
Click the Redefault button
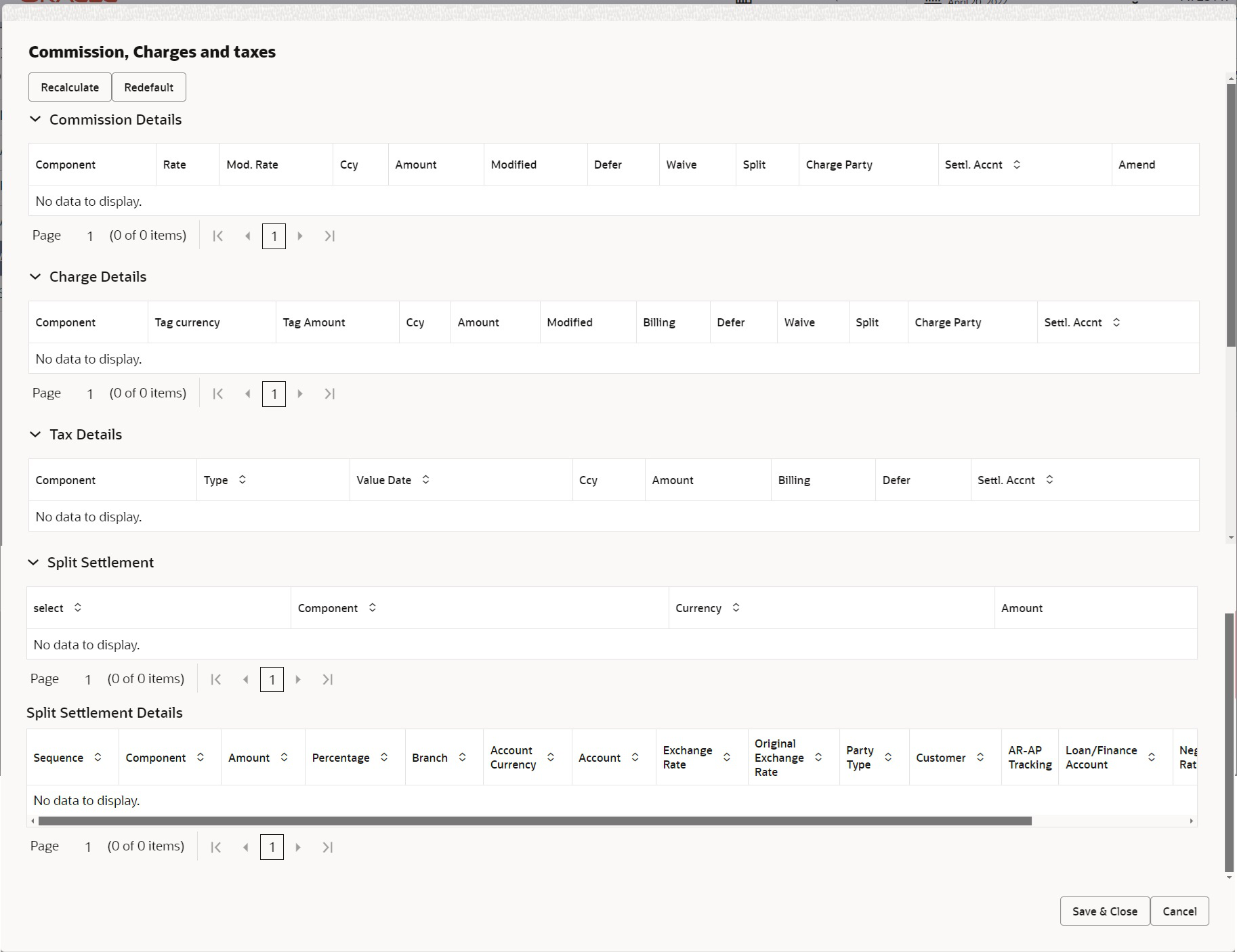coord(148,87)
